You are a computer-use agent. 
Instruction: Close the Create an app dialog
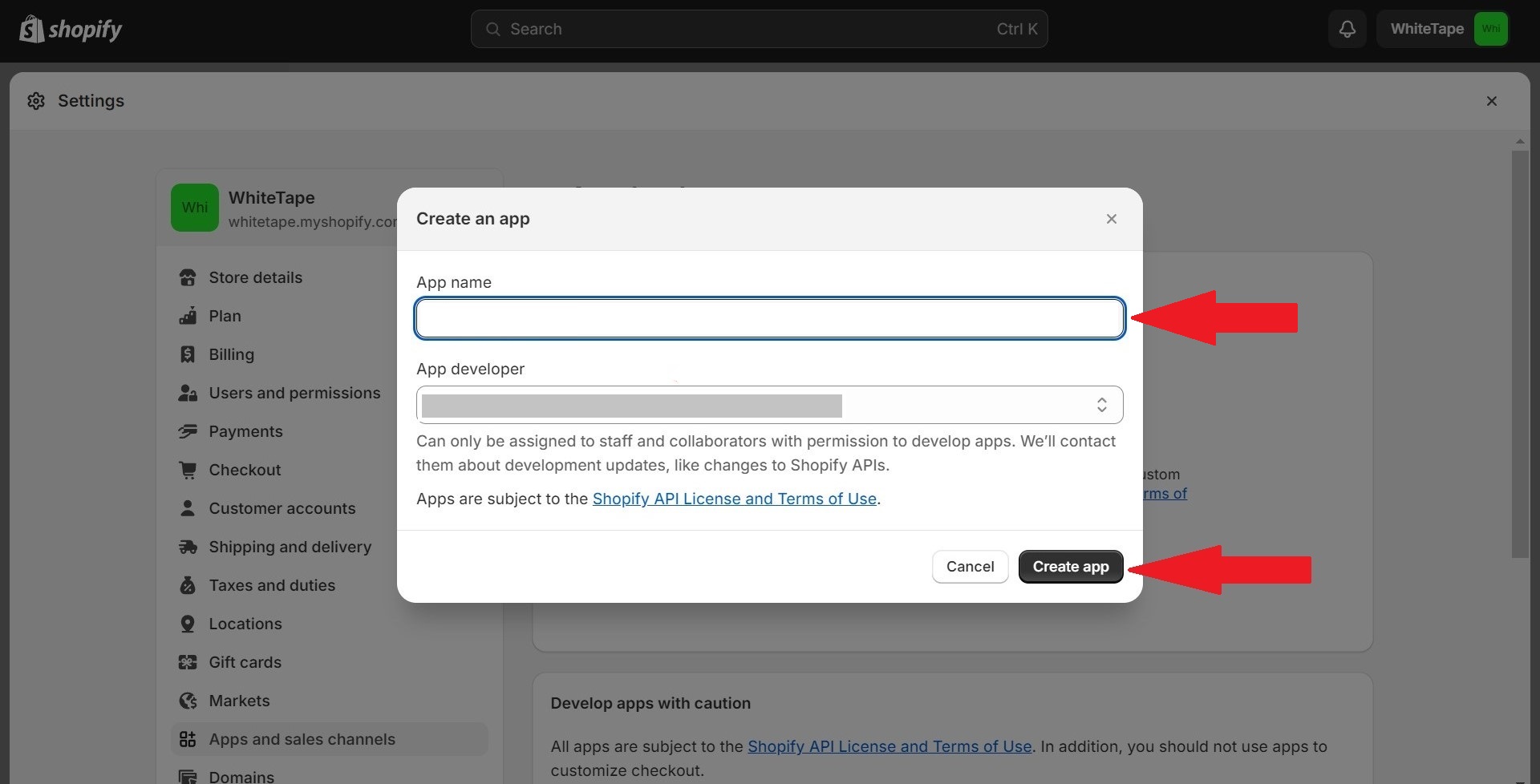tap(1111, 219)
